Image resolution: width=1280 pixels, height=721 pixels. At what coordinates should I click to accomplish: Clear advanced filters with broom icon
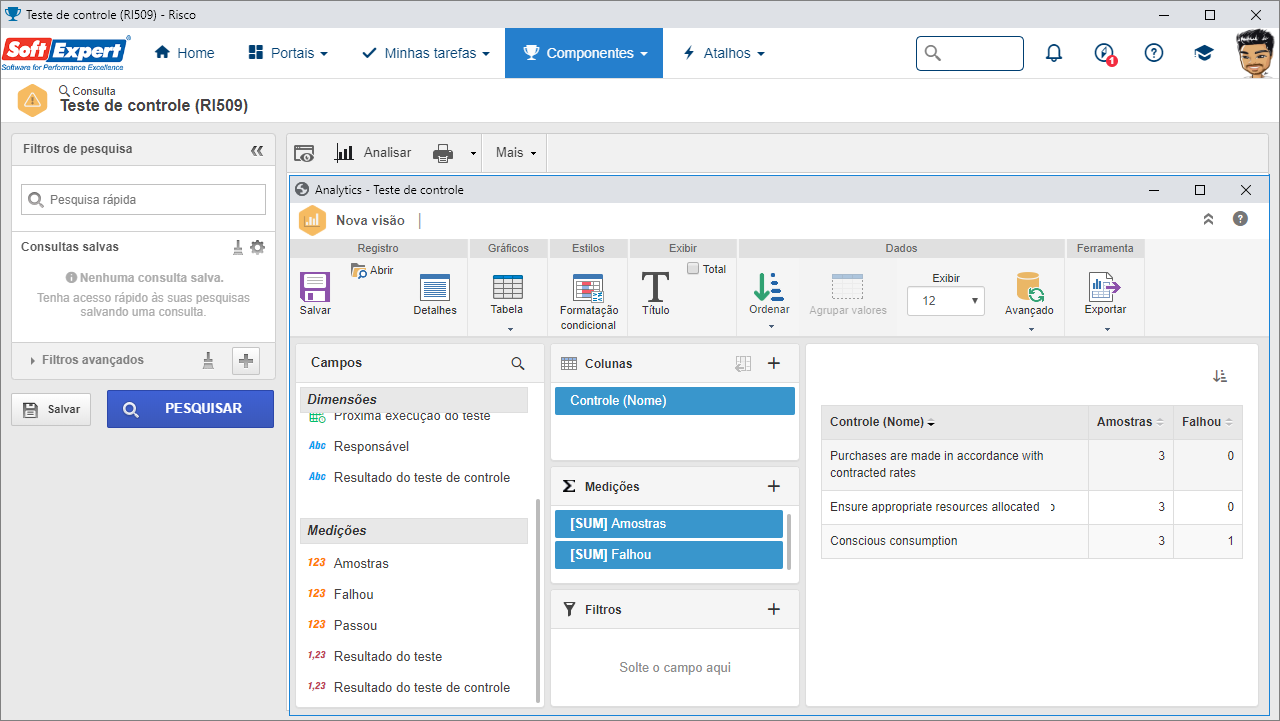point(208,361)
